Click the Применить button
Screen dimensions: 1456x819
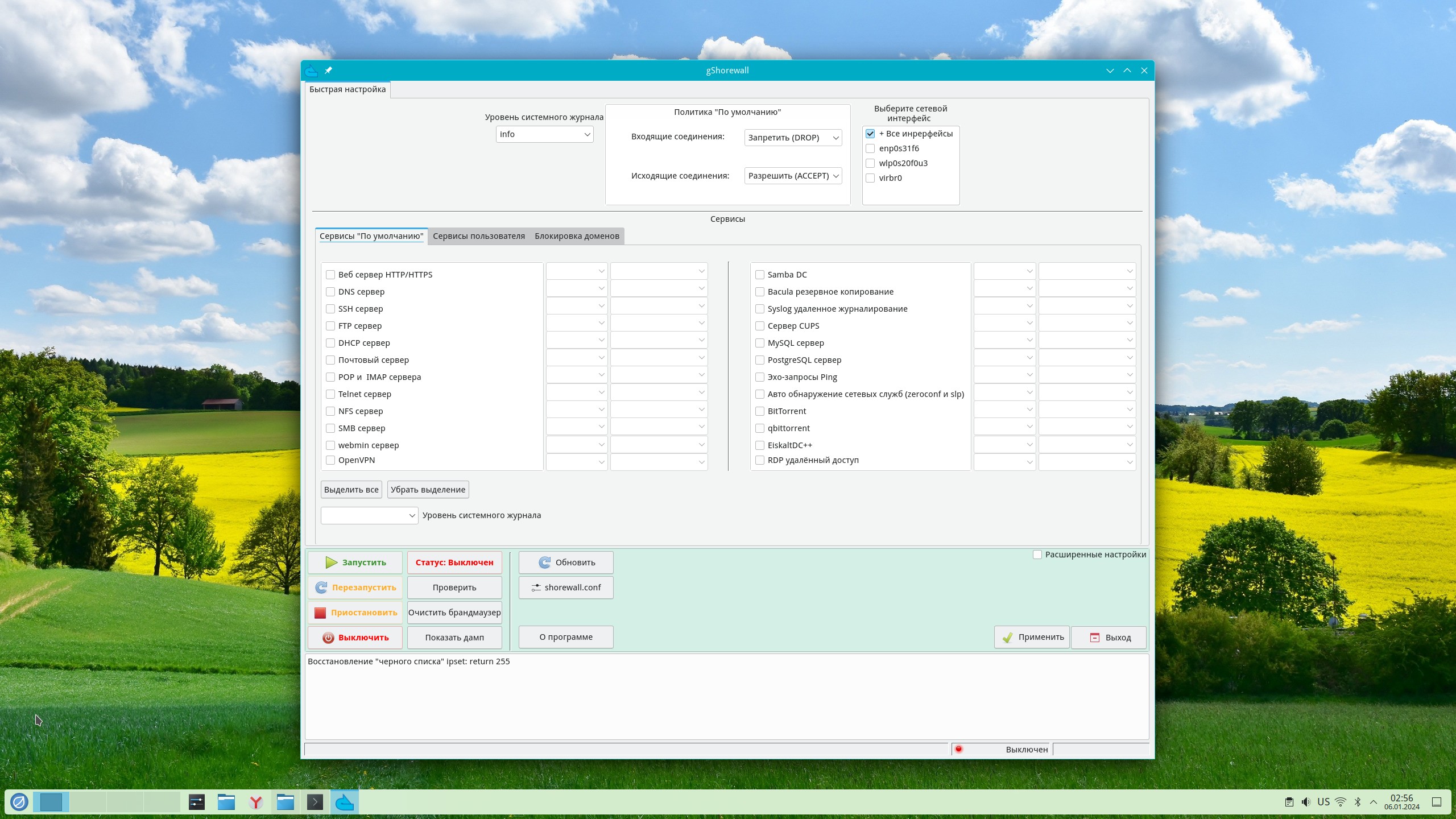click(x=1032, y=637)
